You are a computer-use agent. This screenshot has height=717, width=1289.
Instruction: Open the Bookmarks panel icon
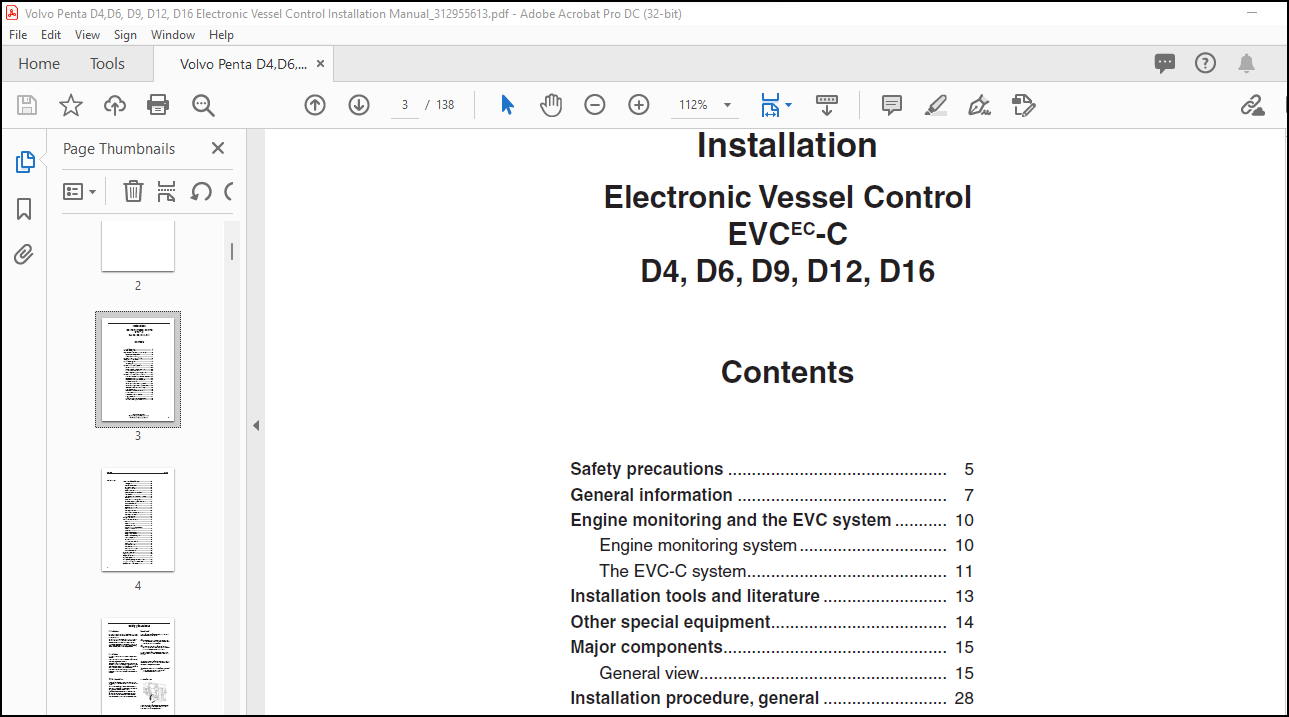pos(25,209)
